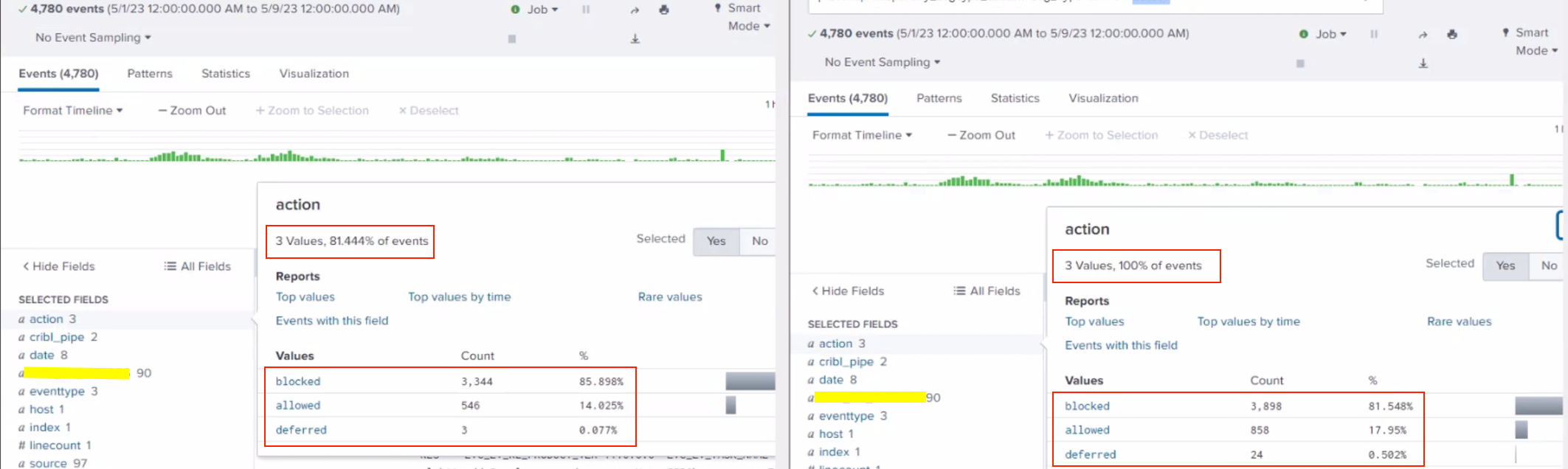Open the Visualization tab in the right panel
1568x469 pixels.
click(x=1103, y=98)
